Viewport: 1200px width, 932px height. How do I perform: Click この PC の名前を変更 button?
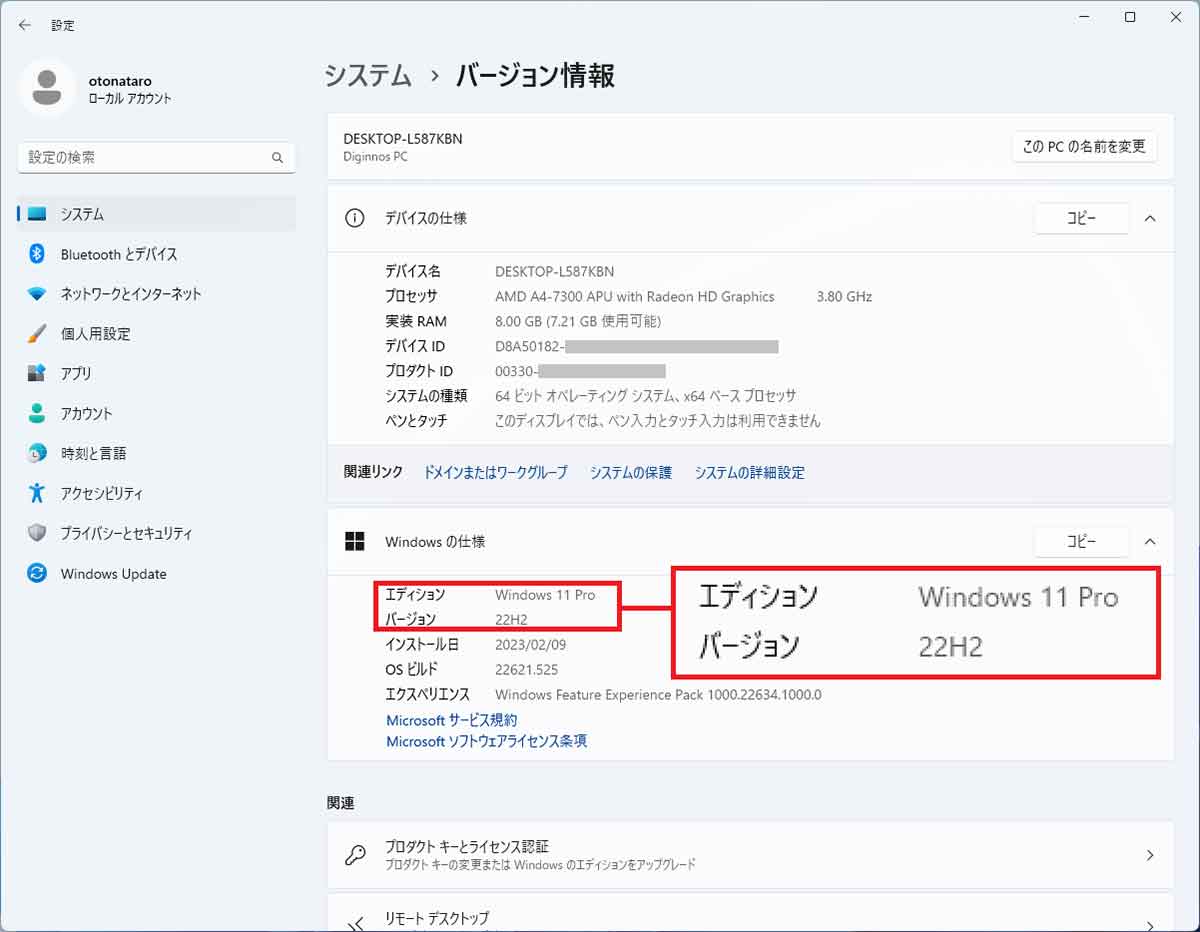[x=1084, y=146]
